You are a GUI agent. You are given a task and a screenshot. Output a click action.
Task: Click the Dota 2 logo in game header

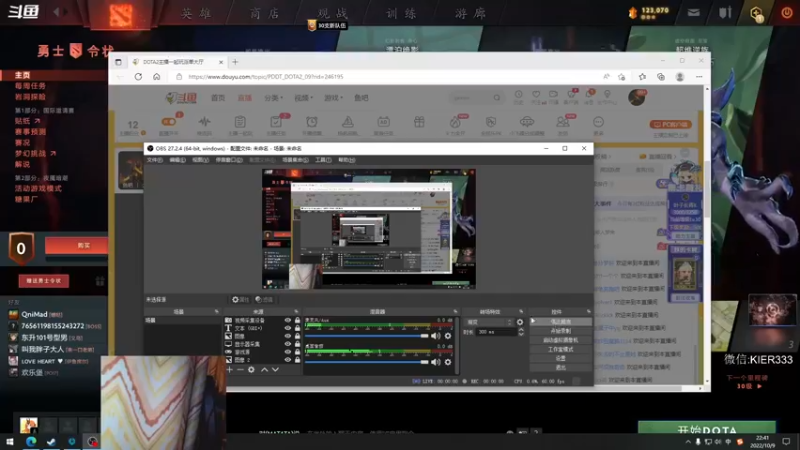[120, 15]
